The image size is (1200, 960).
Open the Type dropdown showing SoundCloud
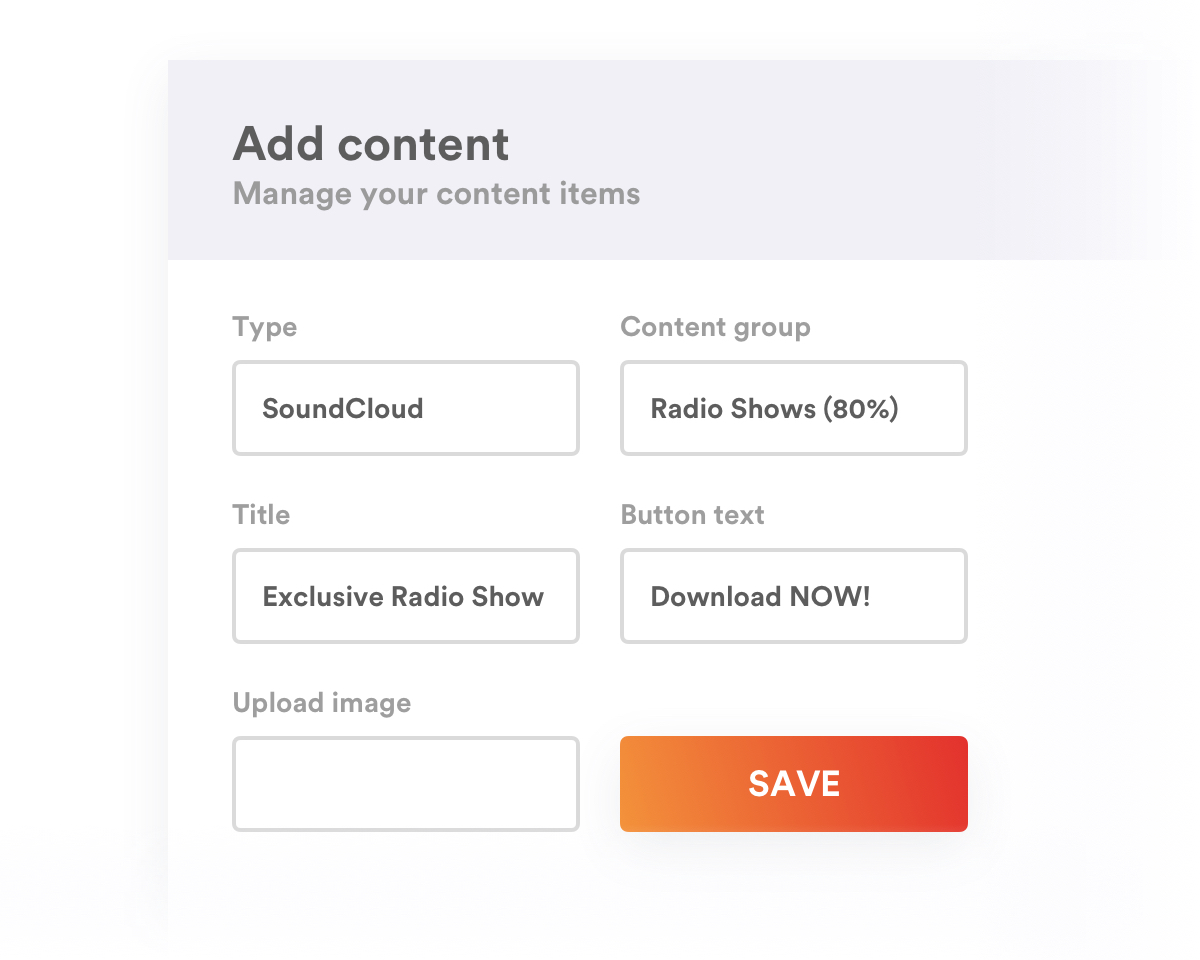click(x=405, y=408)
